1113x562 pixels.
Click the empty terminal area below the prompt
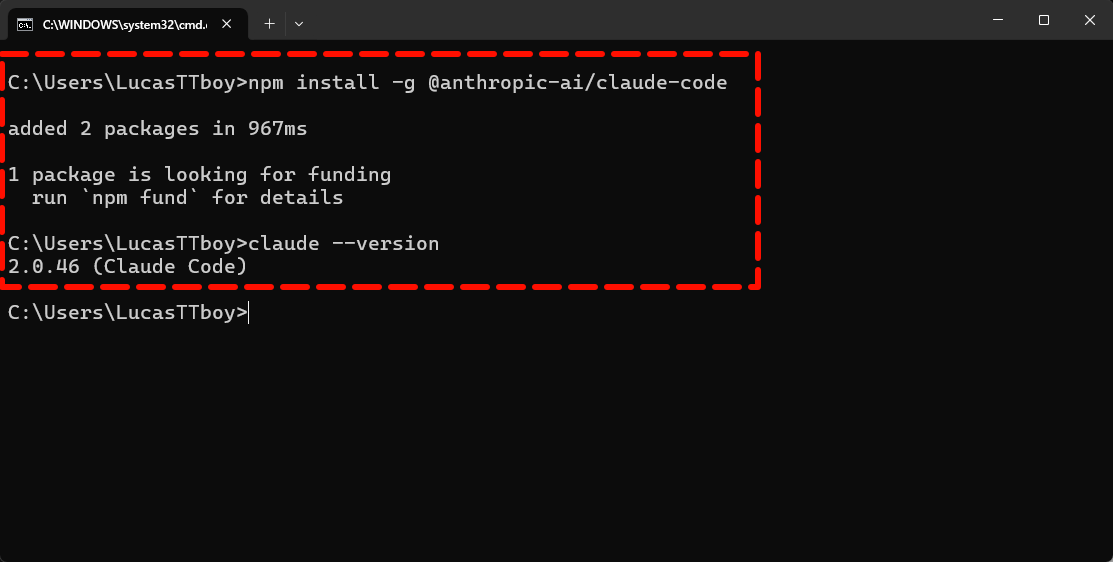point(556,440)
